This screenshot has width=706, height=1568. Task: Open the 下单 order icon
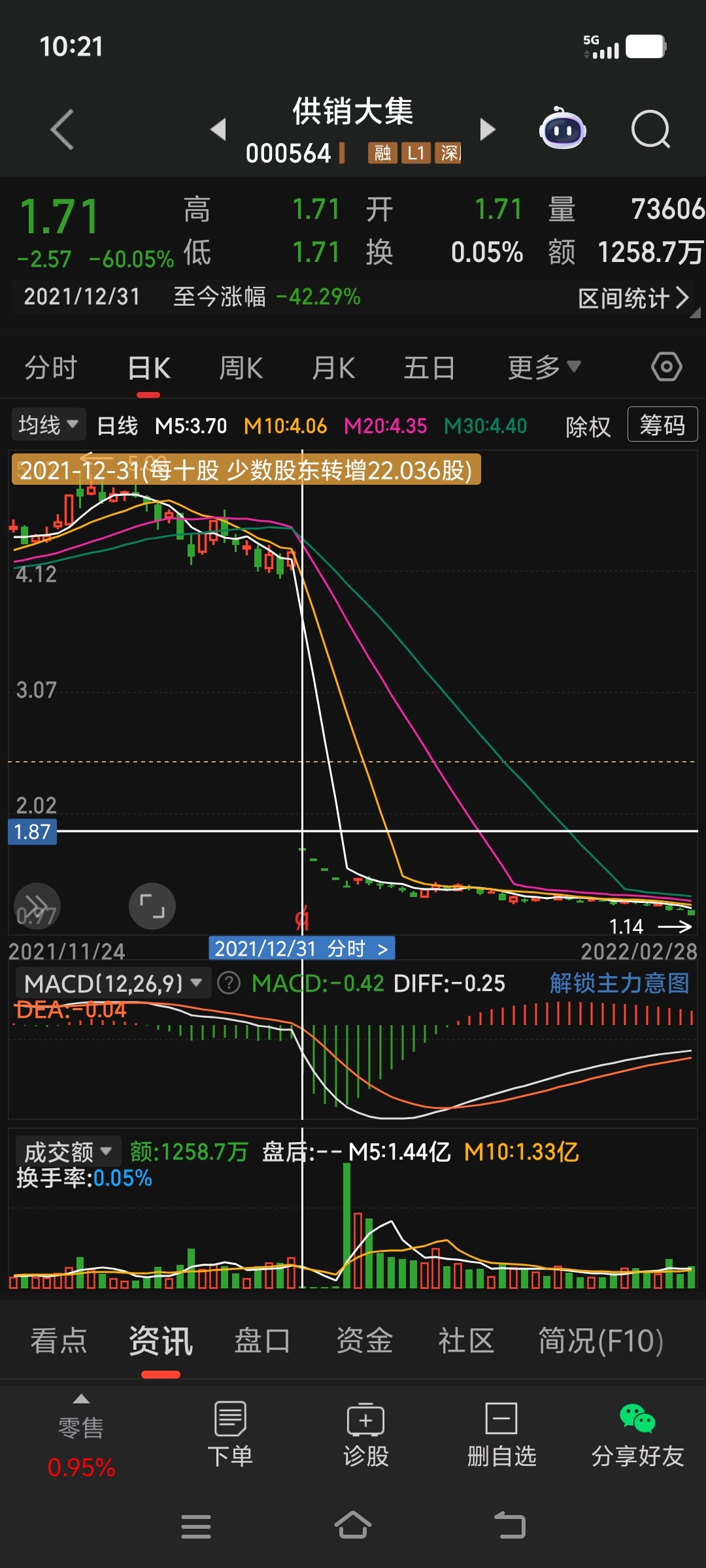click(230, 1434)
